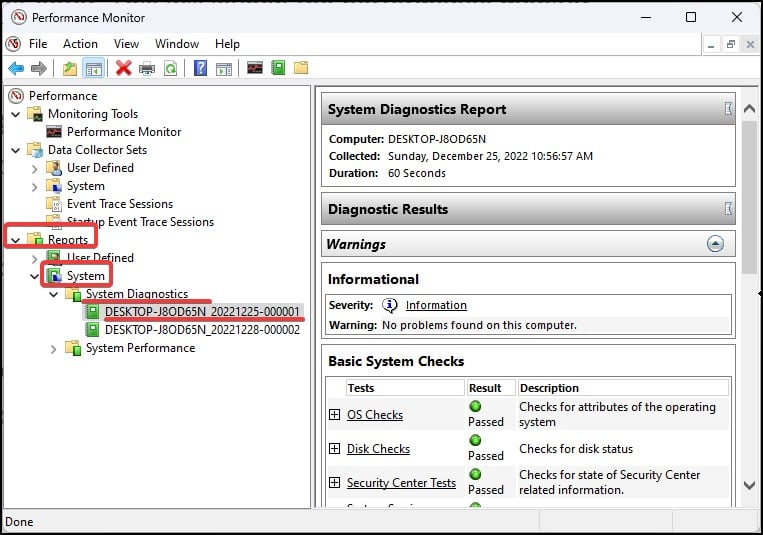Click the vertical scrollbar down arrow in report pane
This screenshot has width=763, height=535.
[x=750, y=485]
